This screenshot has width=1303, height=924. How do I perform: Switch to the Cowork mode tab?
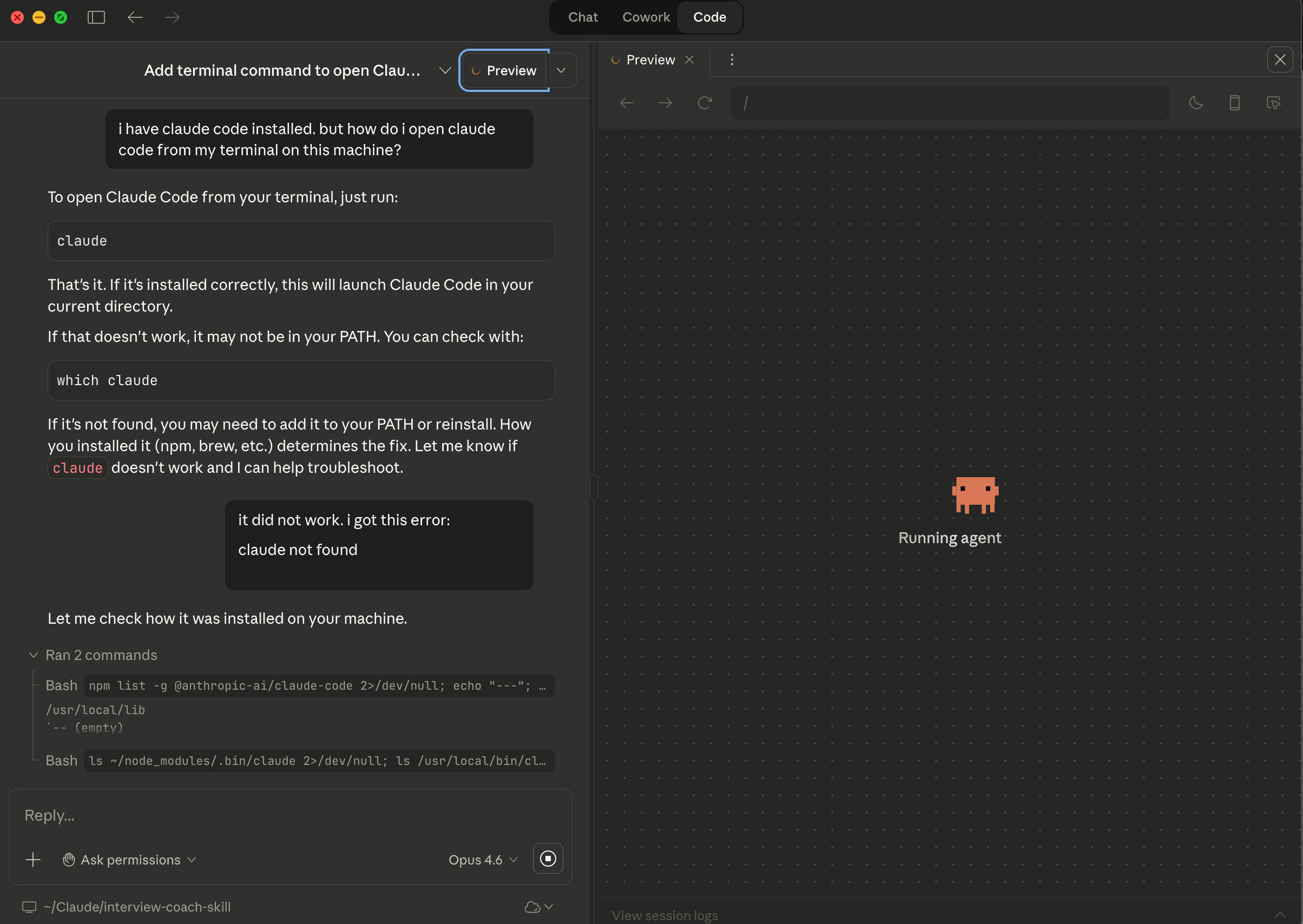click(x=646, y=17)
